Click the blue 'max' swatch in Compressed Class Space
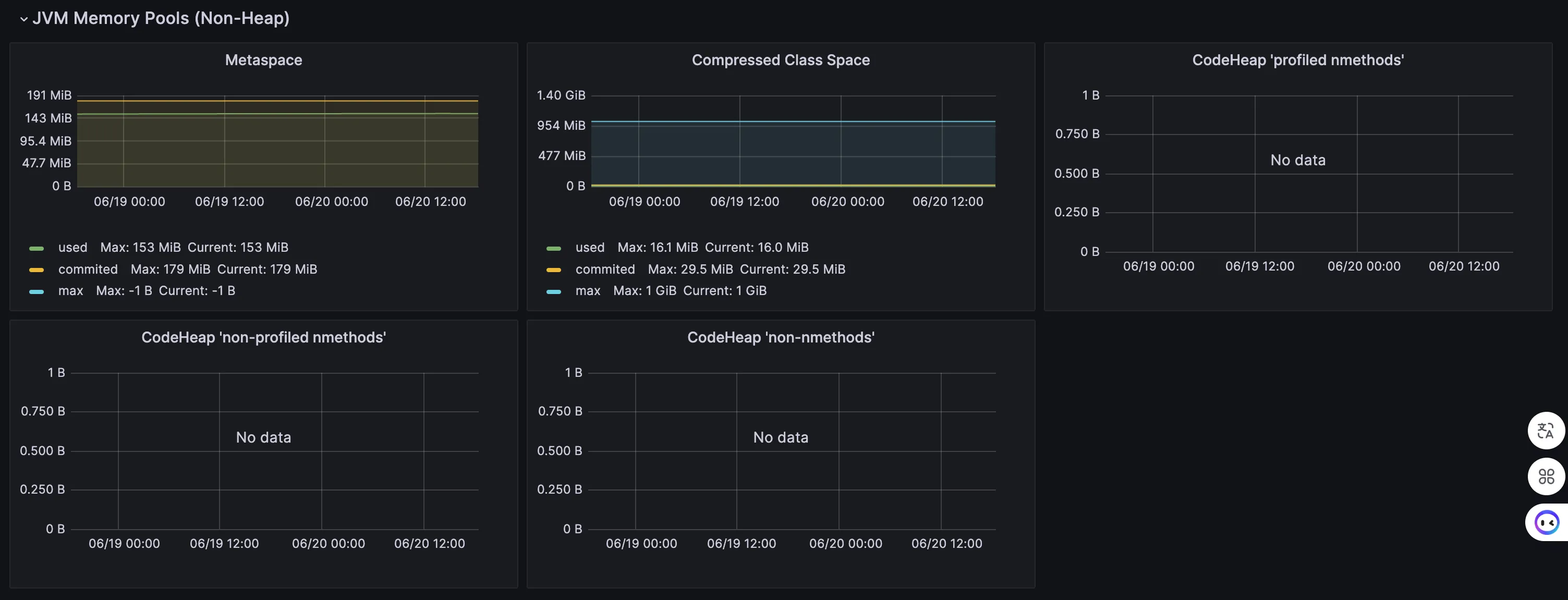 pos(554,291)
